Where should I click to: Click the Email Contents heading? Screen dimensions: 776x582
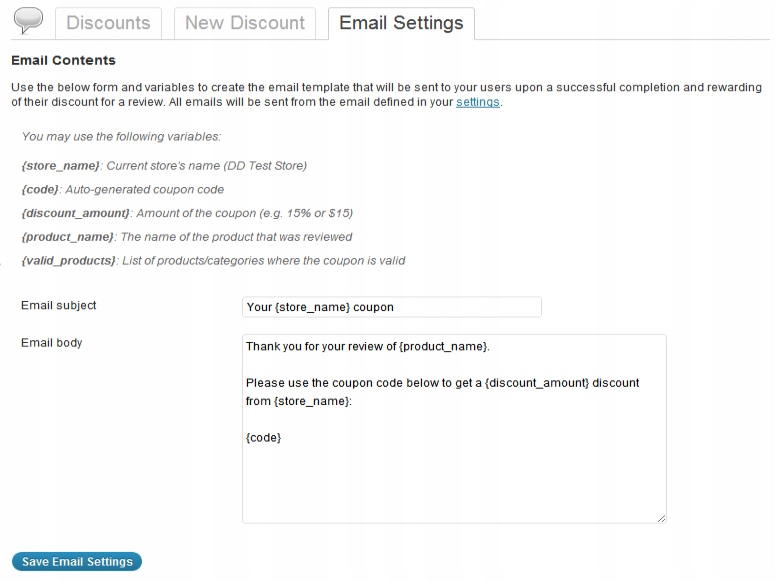pos(63,61)
